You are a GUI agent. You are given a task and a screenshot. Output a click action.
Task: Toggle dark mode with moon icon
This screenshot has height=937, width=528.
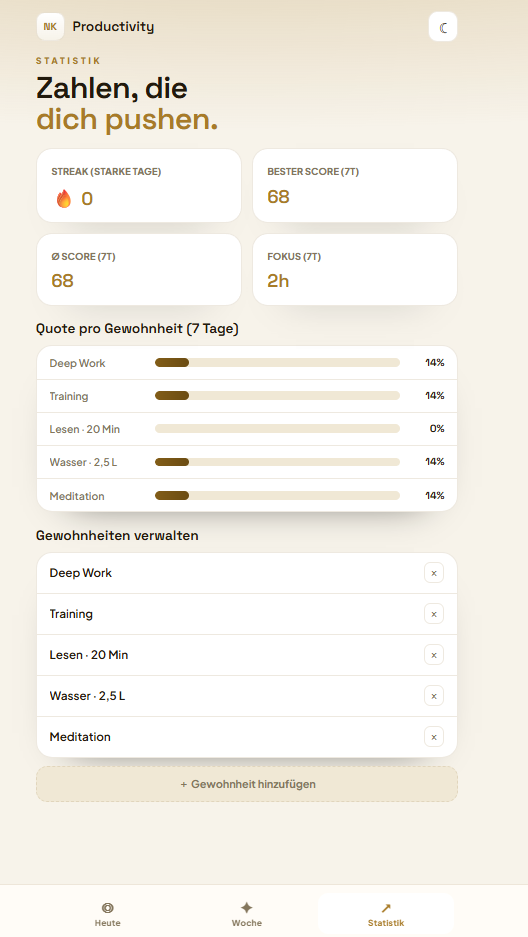coord(443,27)
